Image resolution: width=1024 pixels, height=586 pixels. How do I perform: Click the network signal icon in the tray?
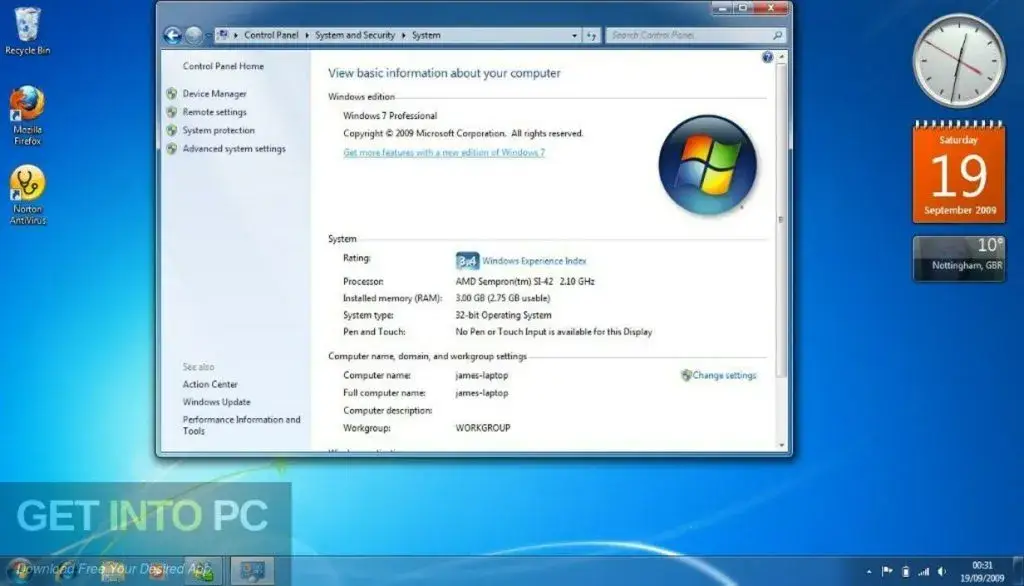click(924, 572)
